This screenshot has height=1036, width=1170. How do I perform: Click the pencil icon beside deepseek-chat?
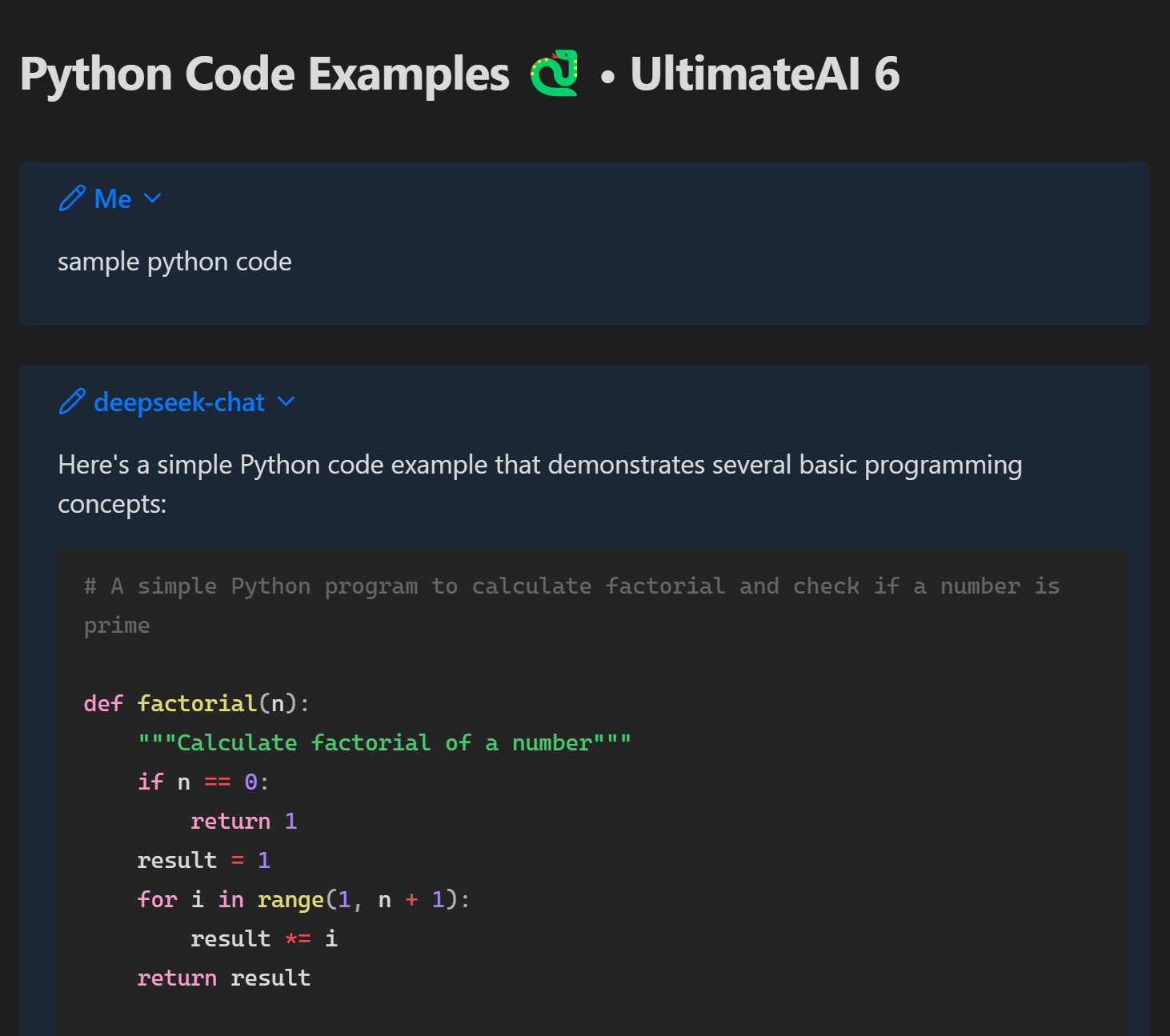pyautogui.click(x=72, y=402)
